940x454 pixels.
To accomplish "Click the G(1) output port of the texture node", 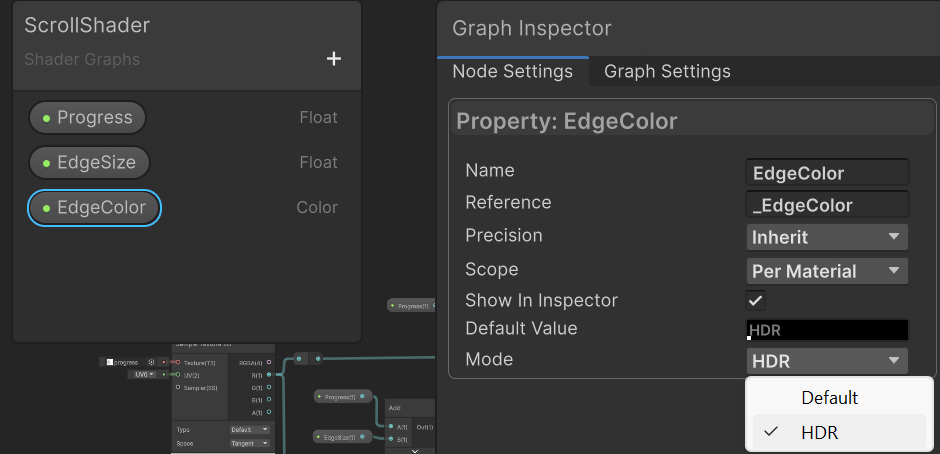I will 269,387.
